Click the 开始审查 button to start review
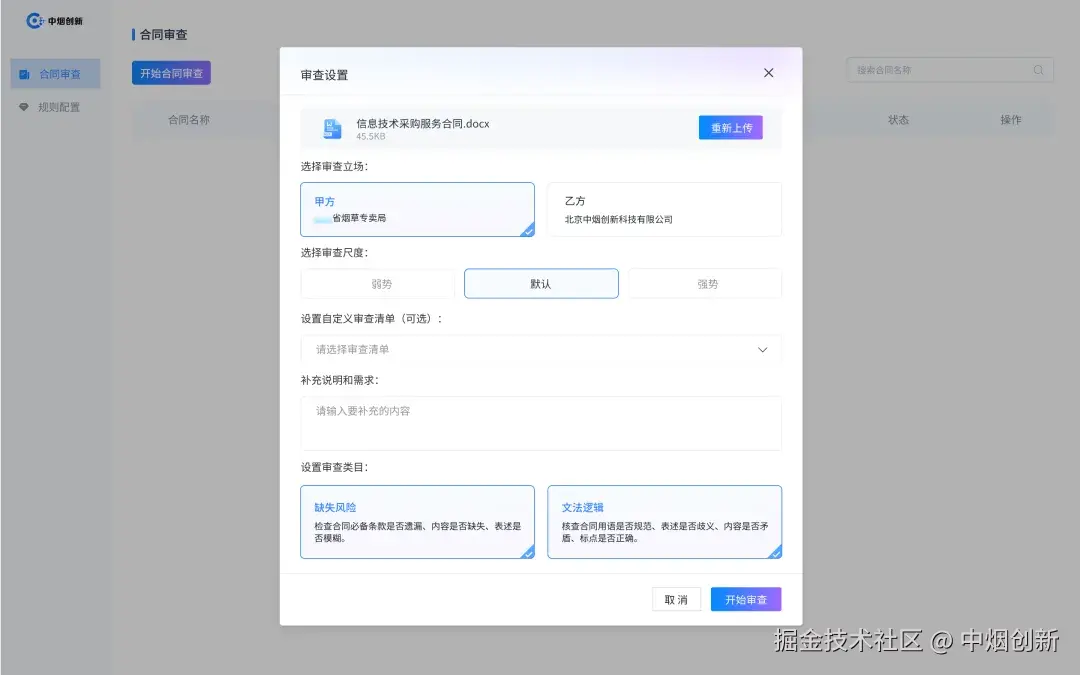Screen dimensions: 1080x675 [x=745, y=599]
